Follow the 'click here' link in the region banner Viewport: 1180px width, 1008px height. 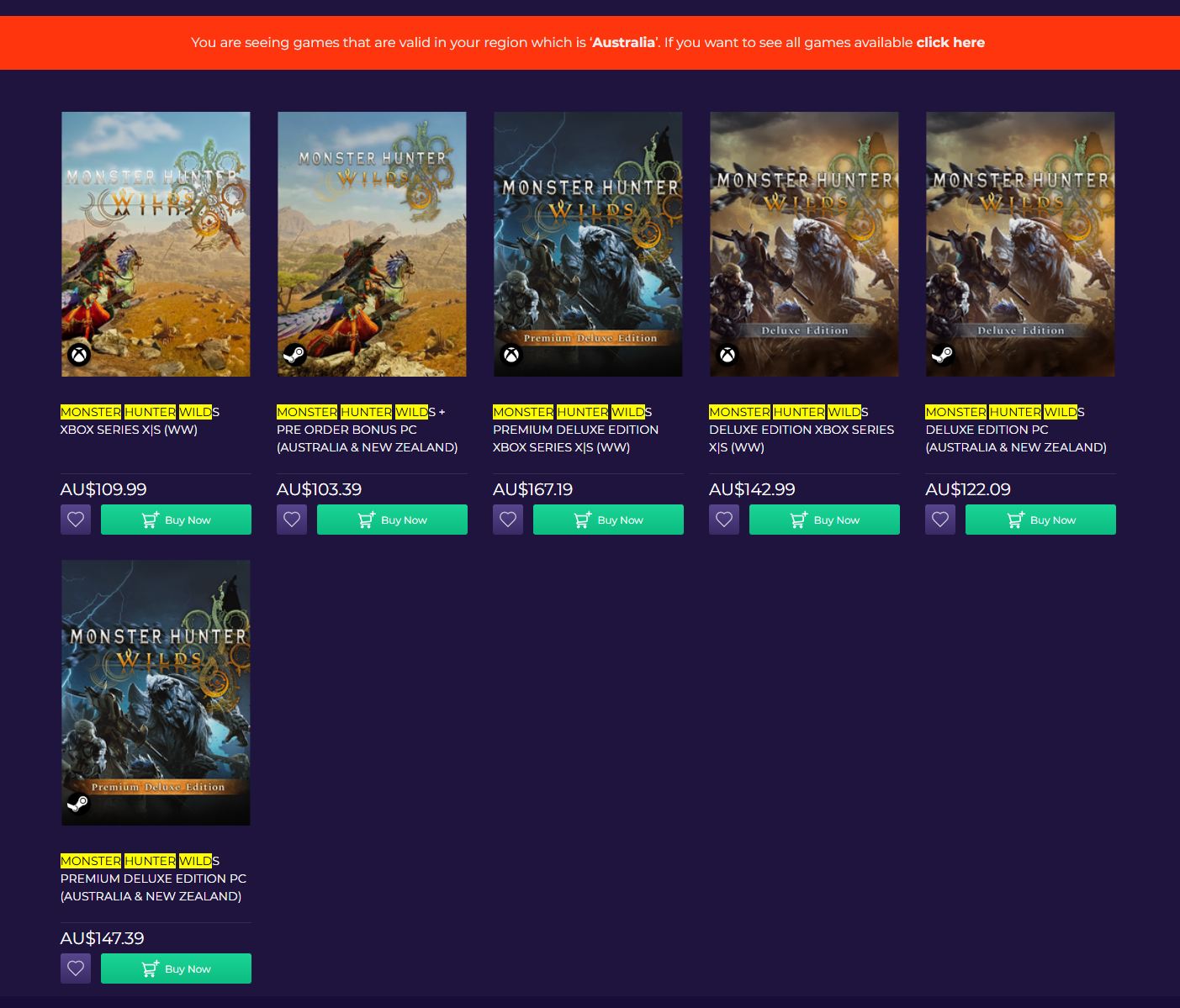[x=950, y=42]
